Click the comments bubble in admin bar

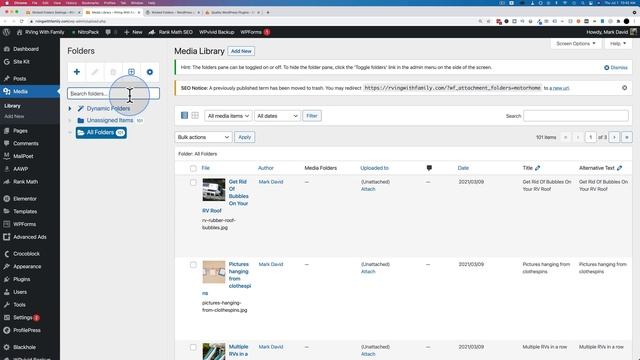pyautogui.click(x=108, y=32)
